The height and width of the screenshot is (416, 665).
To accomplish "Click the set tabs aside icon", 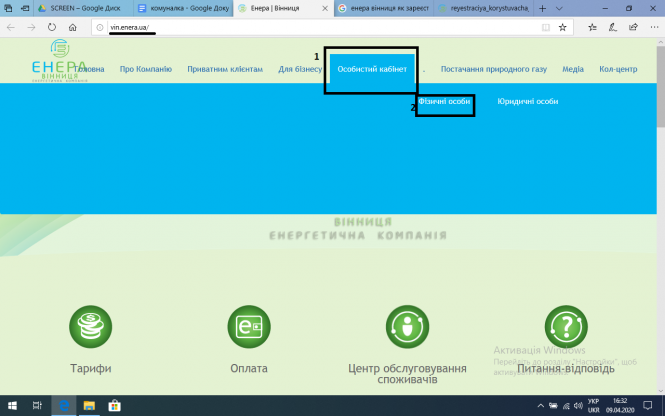I will coord(25,8).
